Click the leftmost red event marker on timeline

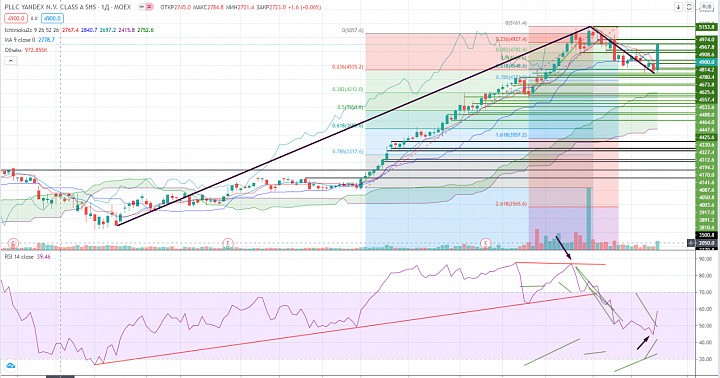pyautogui.click(x=14, y=243)
